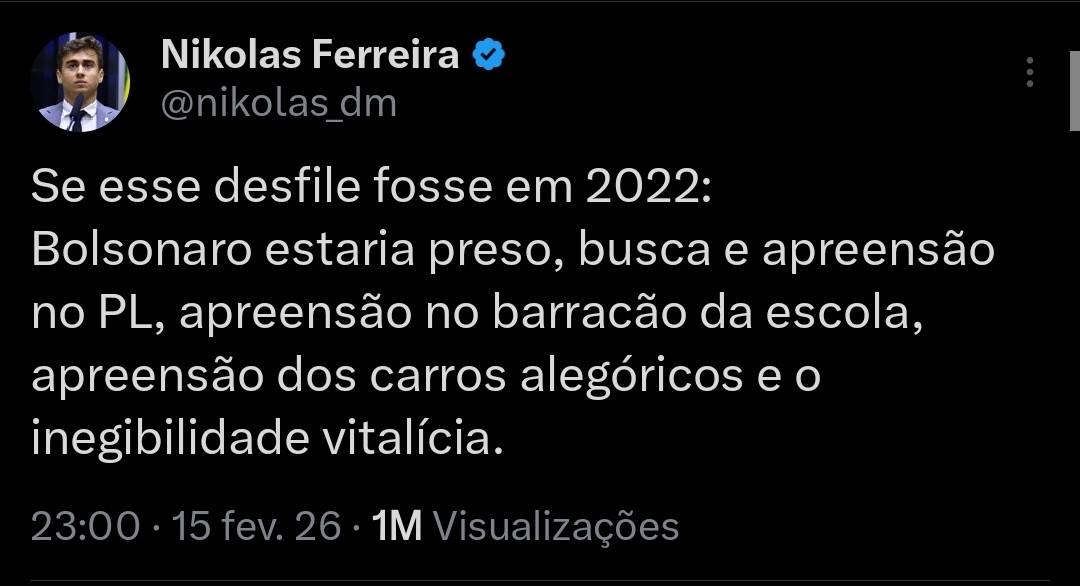
Task: Click the word 'apreensão' before 'dos carros'
Action: pyautogui.click(x=137, y=377)
